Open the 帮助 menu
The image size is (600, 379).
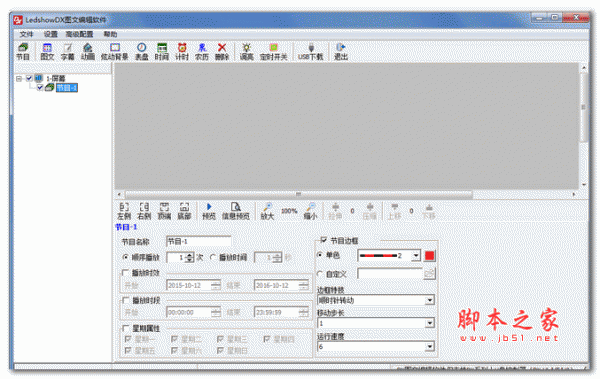point(110,34)
